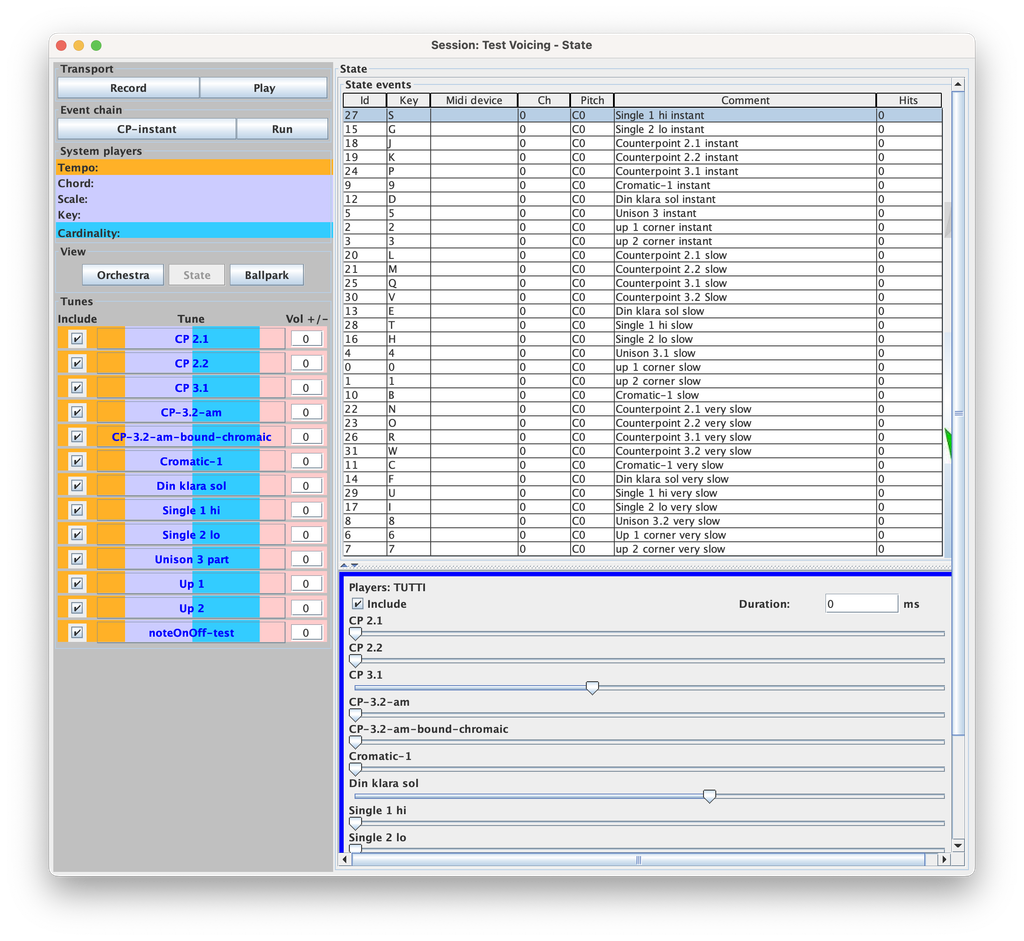Select the Counterpoint 2.1 slow event row
The height and width of the screenshot is (941, 1024).
(x=643, y=255)
